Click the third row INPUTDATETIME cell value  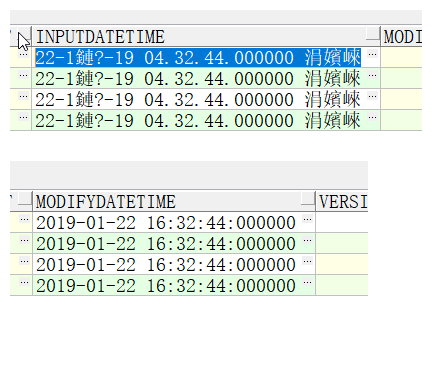[198, 99]
